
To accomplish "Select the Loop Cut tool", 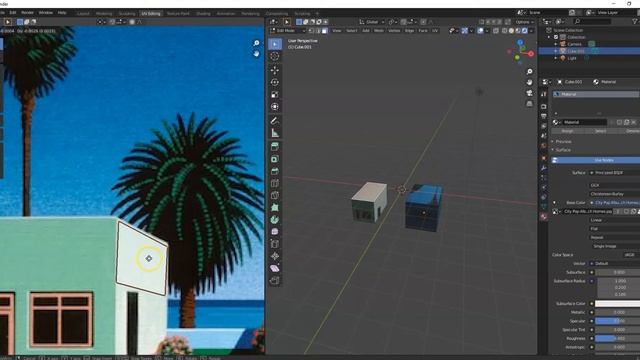I will [x=275, y=183].
